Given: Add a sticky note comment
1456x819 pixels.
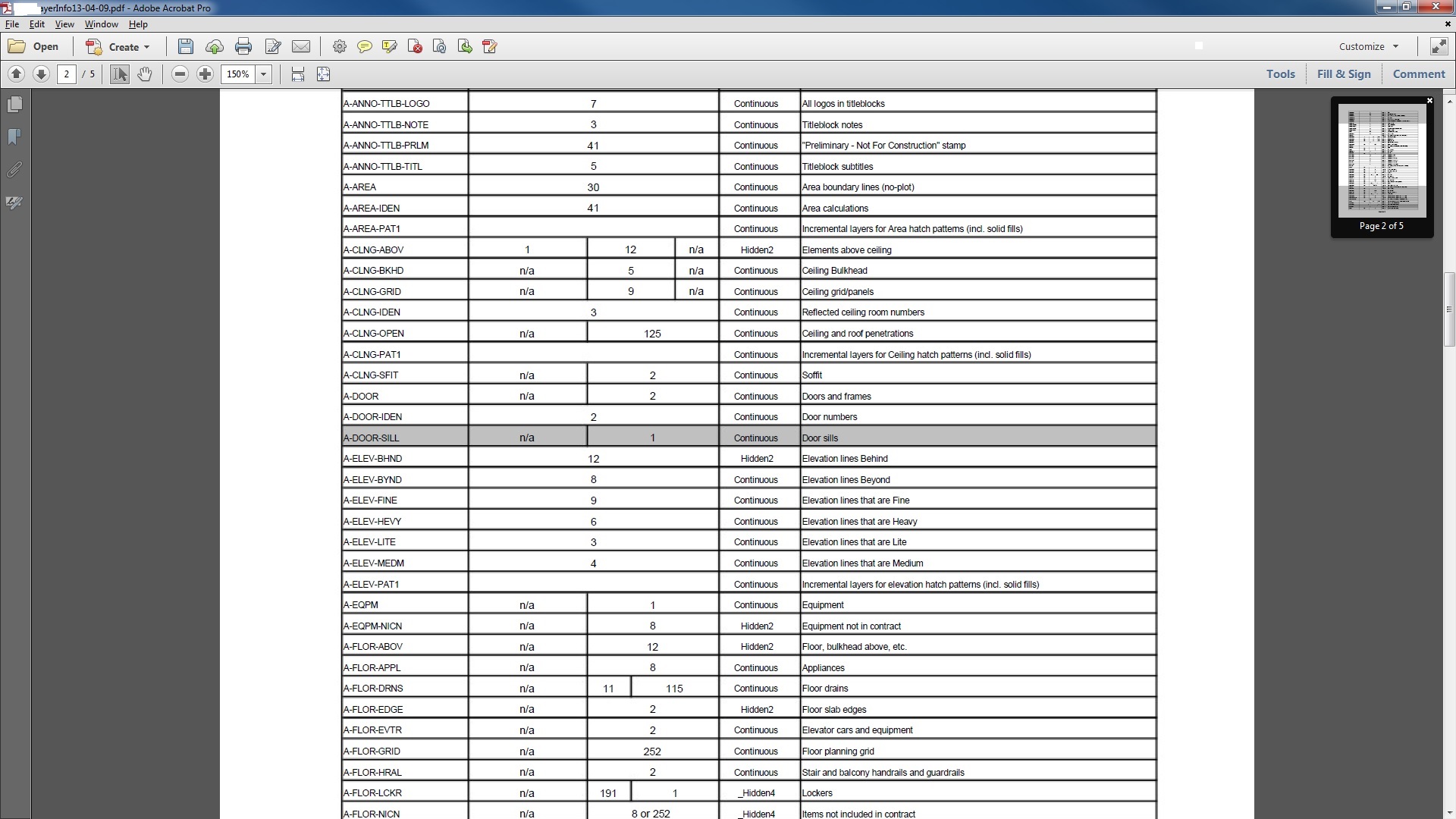Looking at the screenshot, I should (x=364, y=47).
